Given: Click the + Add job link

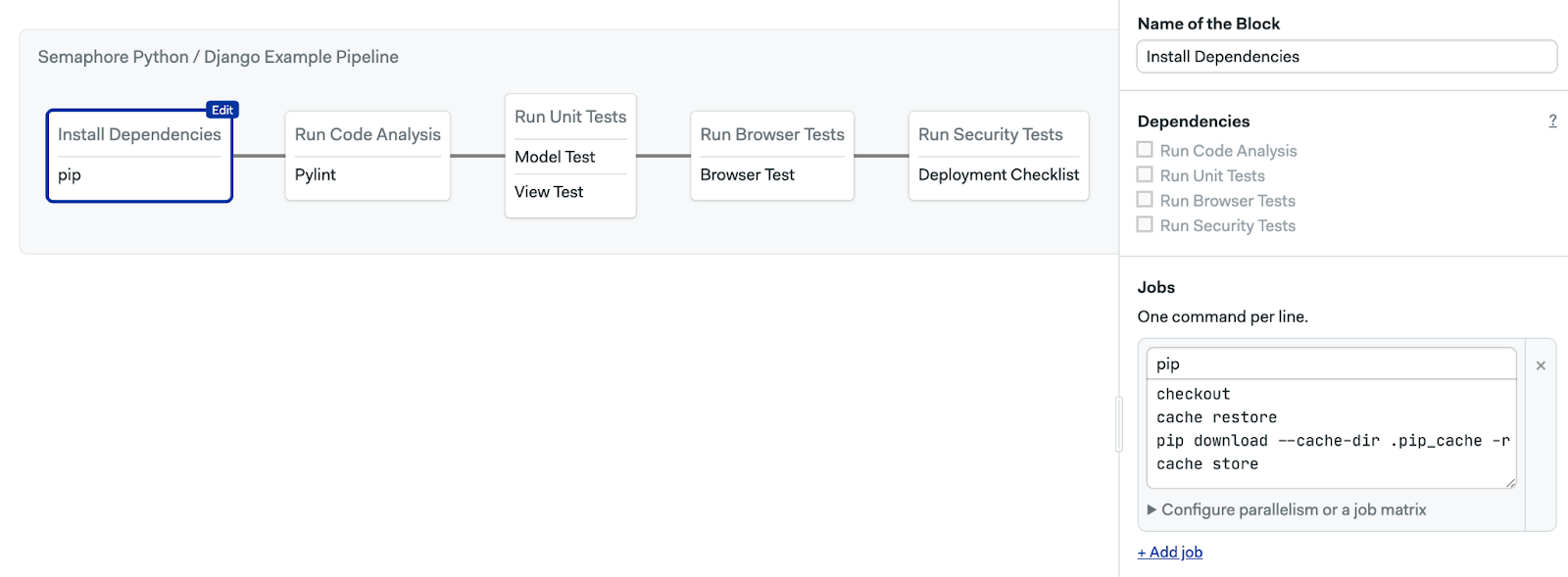Looking at the screenshot, I should coord(1170,553).
